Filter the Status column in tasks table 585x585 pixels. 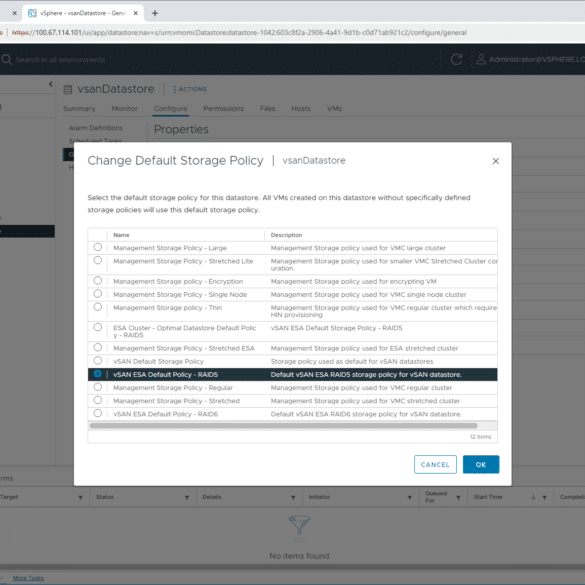(x=187, y=498)
